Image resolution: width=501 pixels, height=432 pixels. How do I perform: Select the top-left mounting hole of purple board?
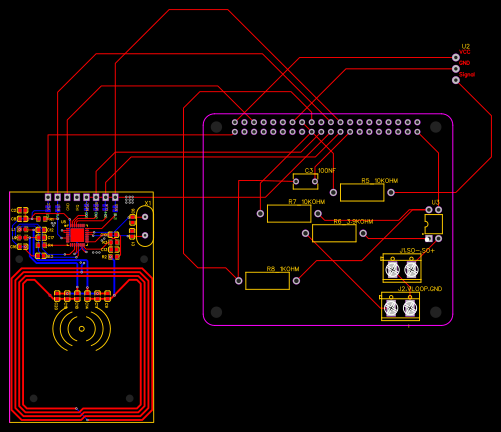click(x=217, y=127)
